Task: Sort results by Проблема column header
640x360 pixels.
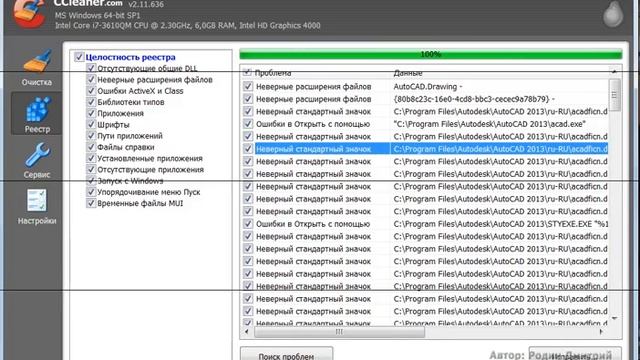Action: pos(273,73)
